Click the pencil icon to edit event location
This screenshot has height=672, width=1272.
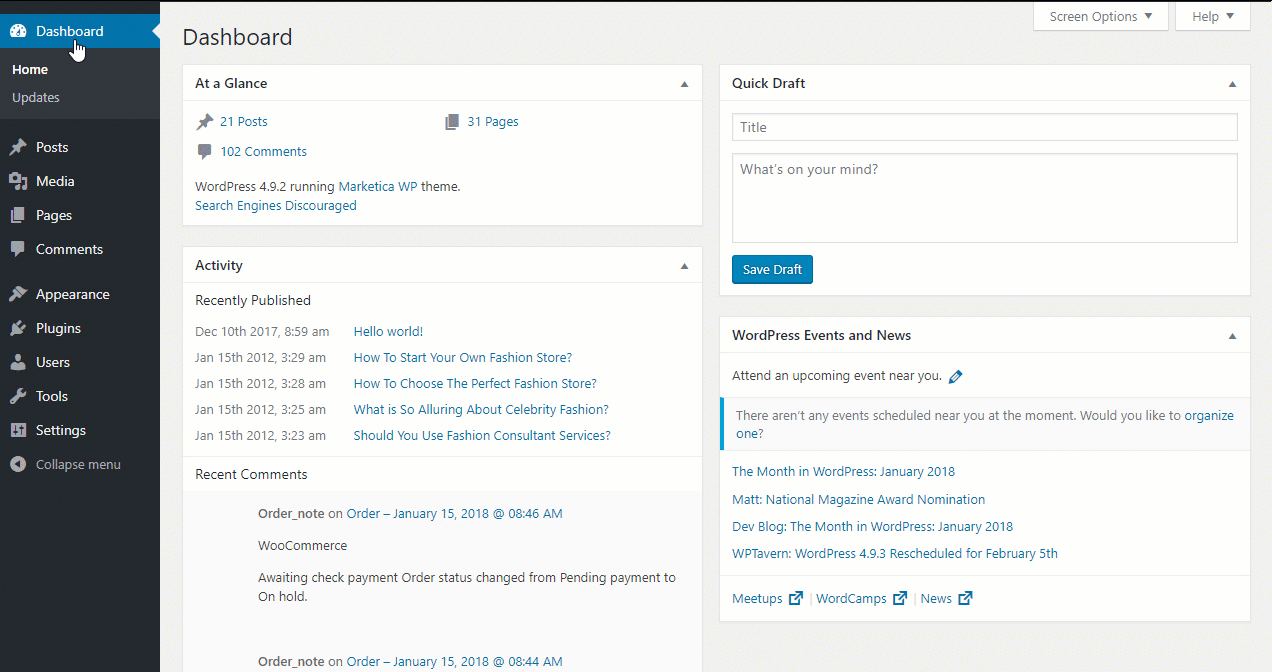(955, 377)
